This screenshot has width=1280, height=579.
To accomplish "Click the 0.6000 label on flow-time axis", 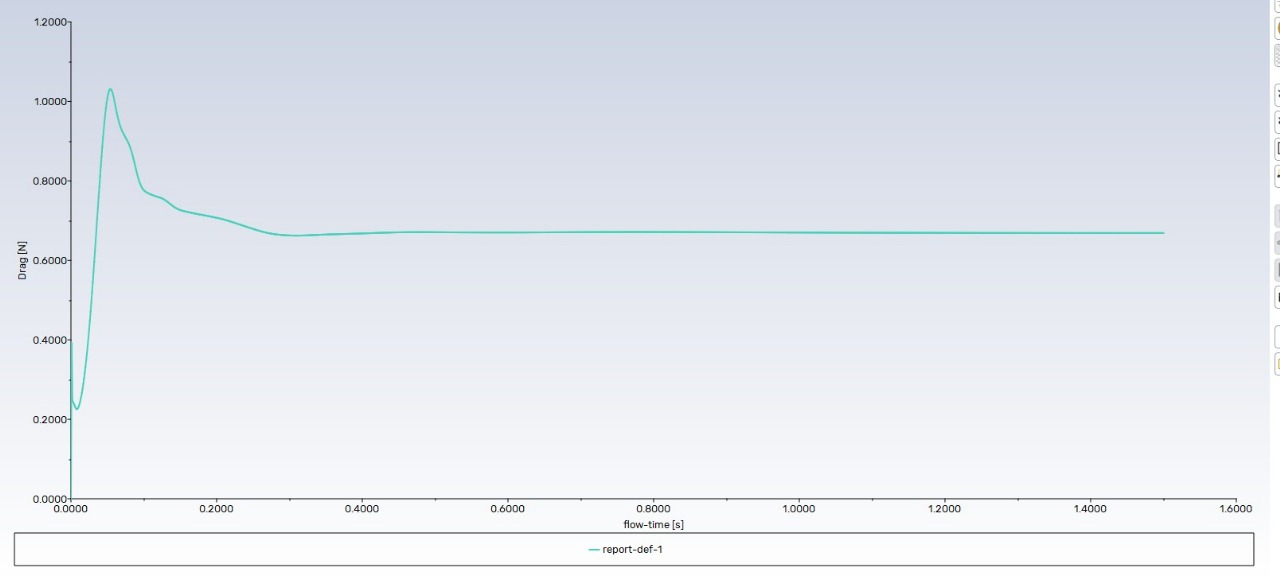I will tap(508, 509).
